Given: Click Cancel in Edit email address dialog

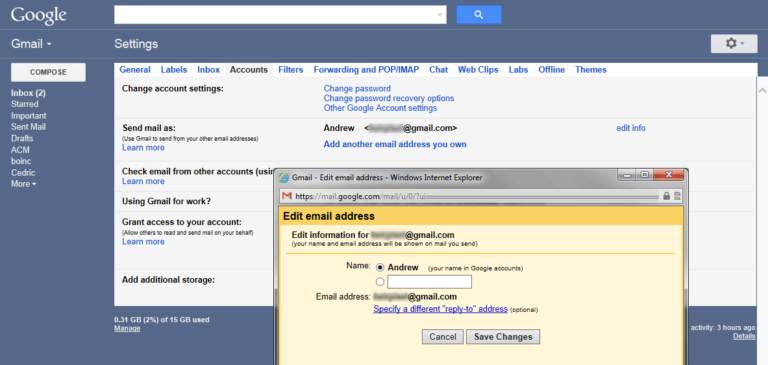Looking at the screenshot, I should 443,337.
